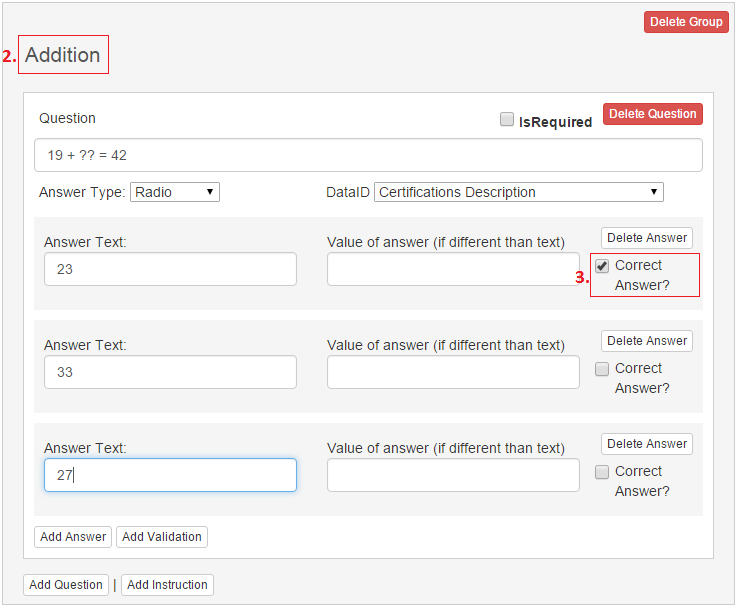Screen dimensions: 738x608
Task: Expand the DataID Certifications Description dropdown
Action: [x=518, y=192]
